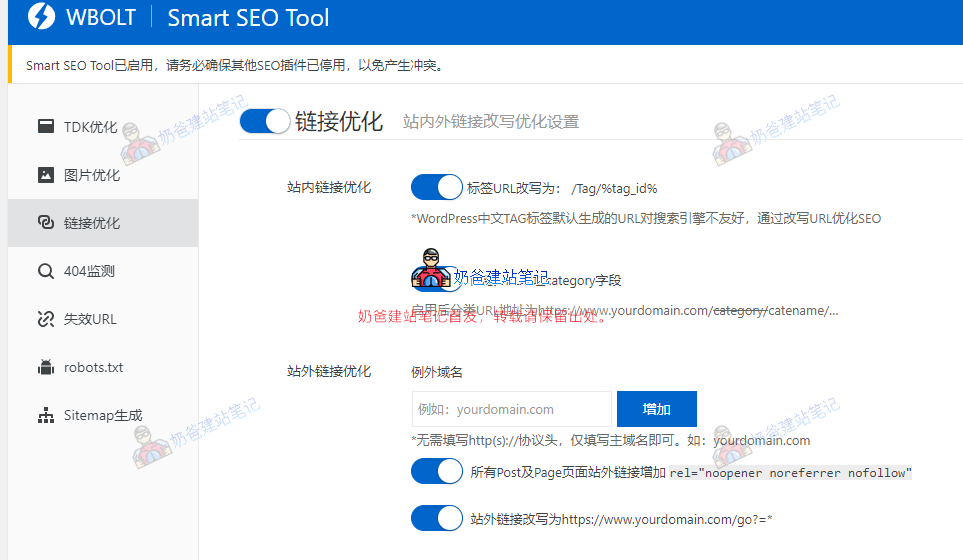Click the 失效URL broken link icon
Screen dimensions: 963x560
coord(45,319)
